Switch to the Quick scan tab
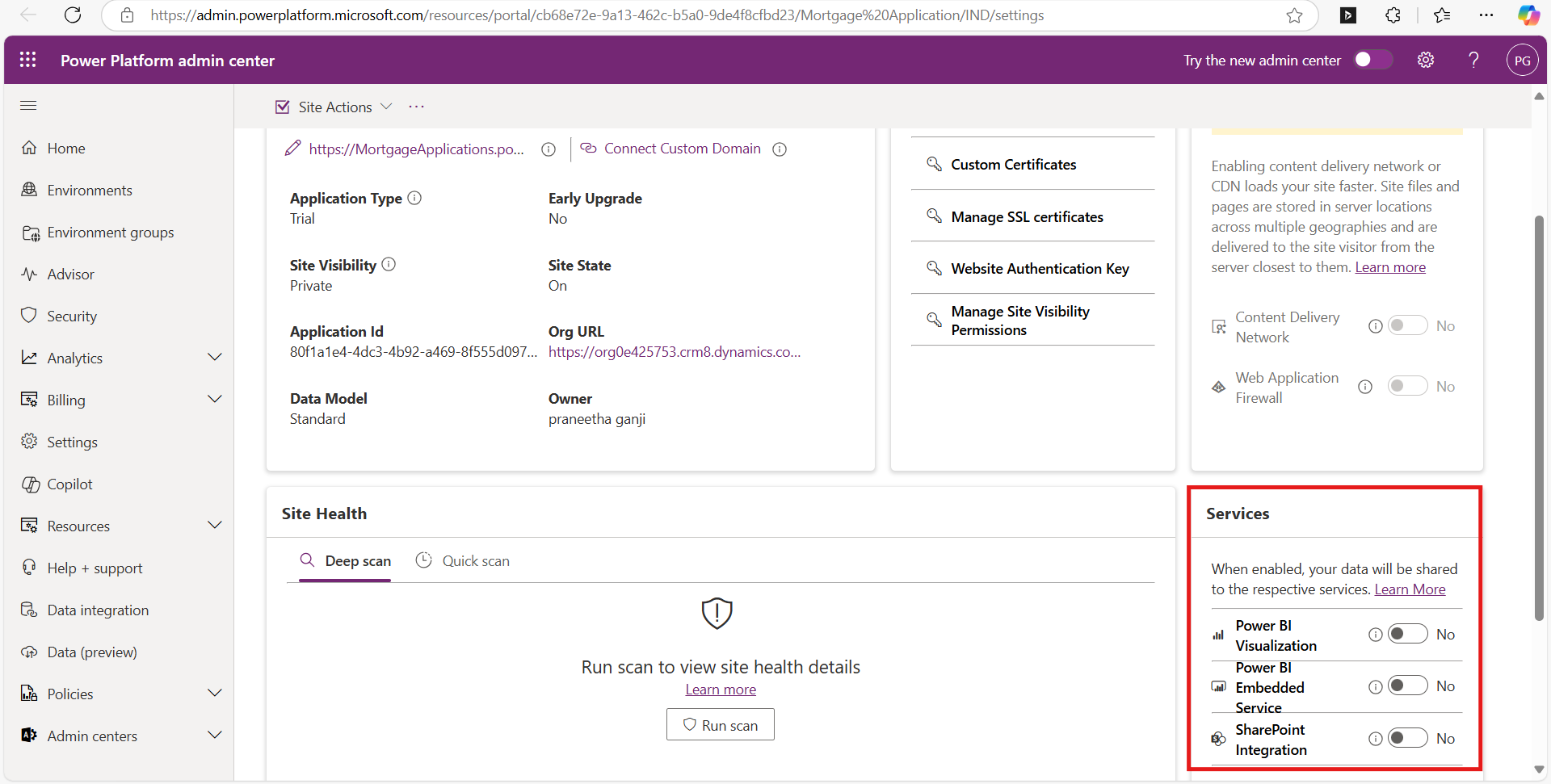This screenshot has height=784, width=1551. pyautogui.click(x=463, y=560)
